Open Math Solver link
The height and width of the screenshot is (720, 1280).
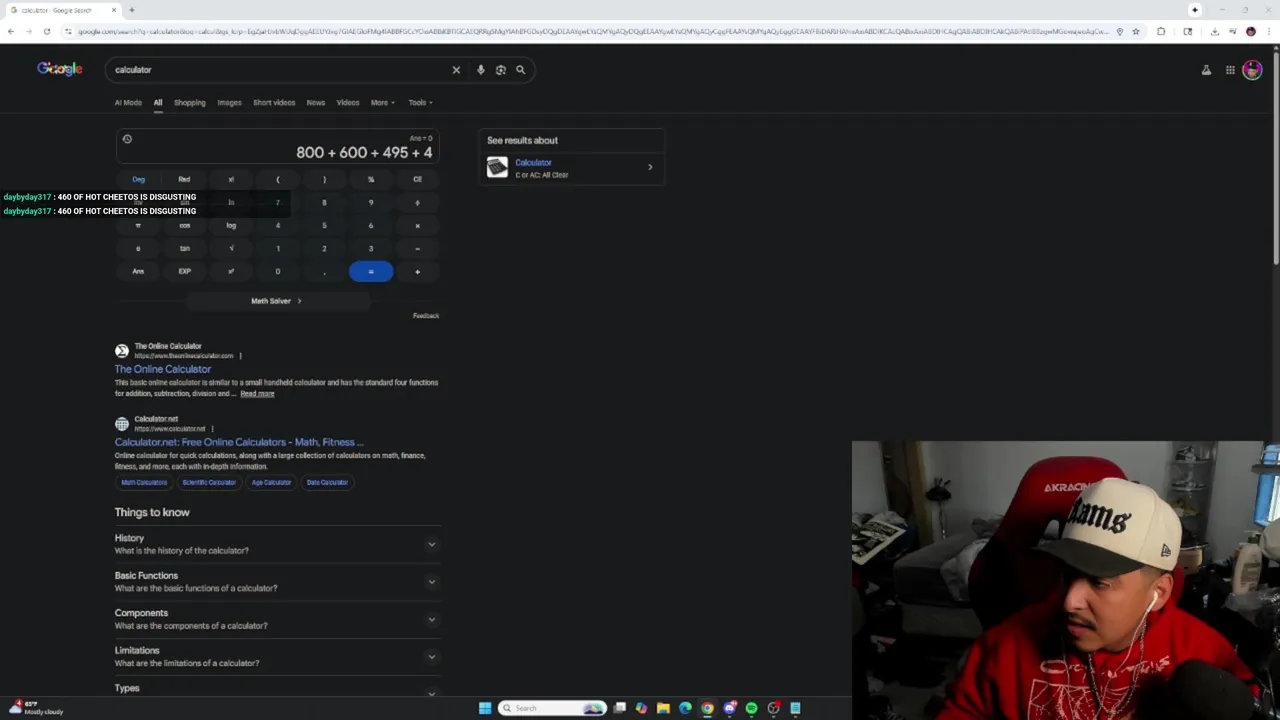(276, 301)
